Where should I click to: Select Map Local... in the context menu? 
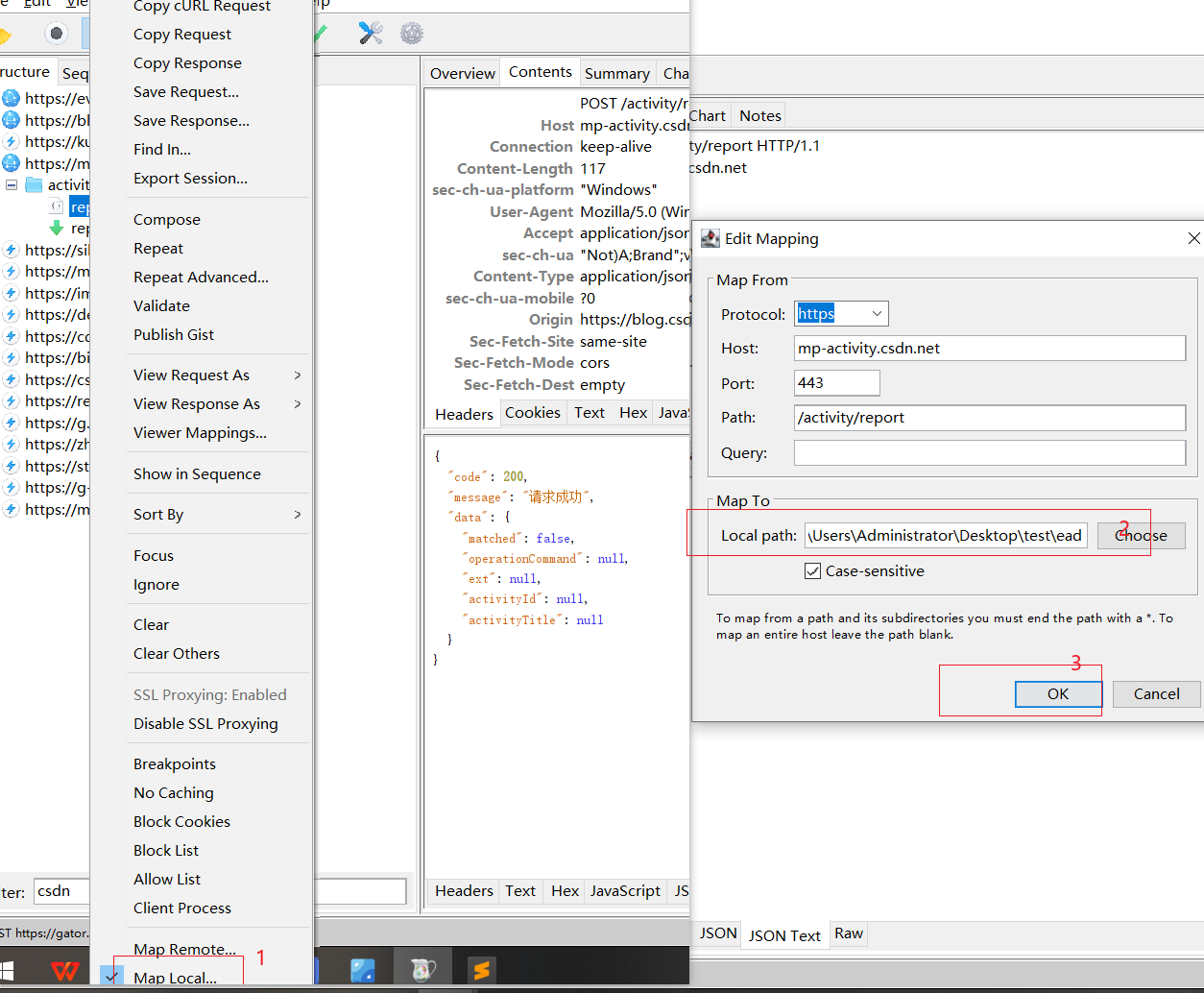pyautogui.click(x=175, y=978)
